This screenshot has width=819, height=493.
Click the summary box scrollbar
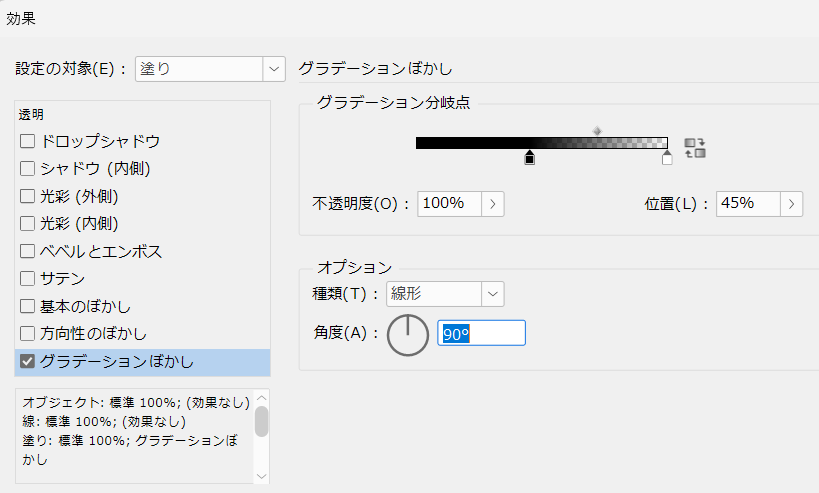[262, 422]
